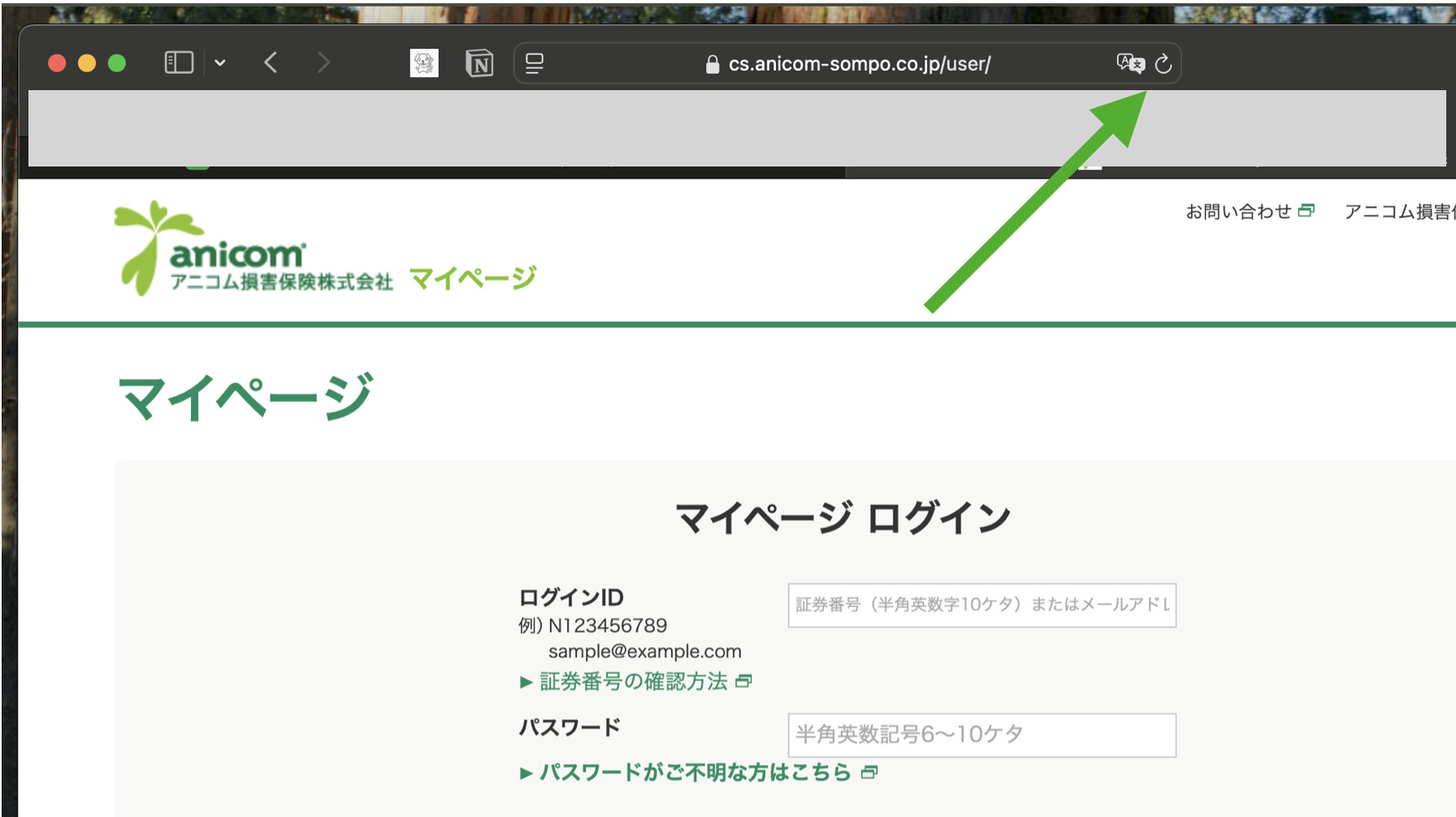Open the page menu icon in the address bar

tap(535, 63)
